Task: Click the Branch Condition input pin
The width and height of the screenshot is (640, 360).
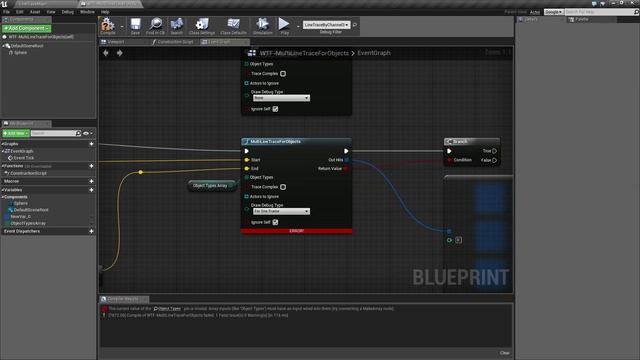Action: [x=449, y=160]
